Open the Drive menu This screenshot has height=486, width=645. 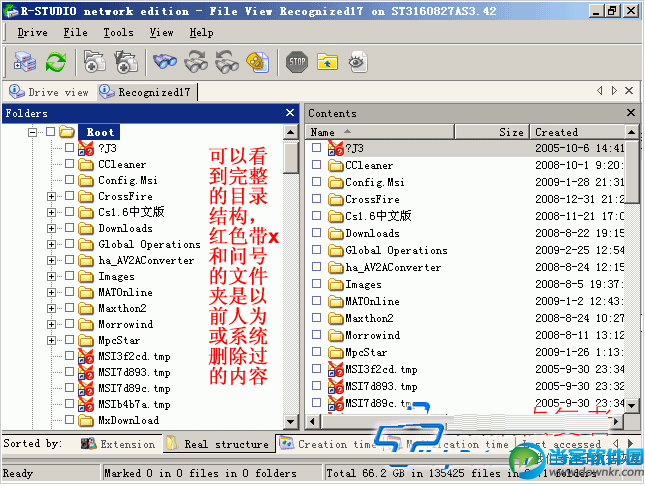(32, 33)
